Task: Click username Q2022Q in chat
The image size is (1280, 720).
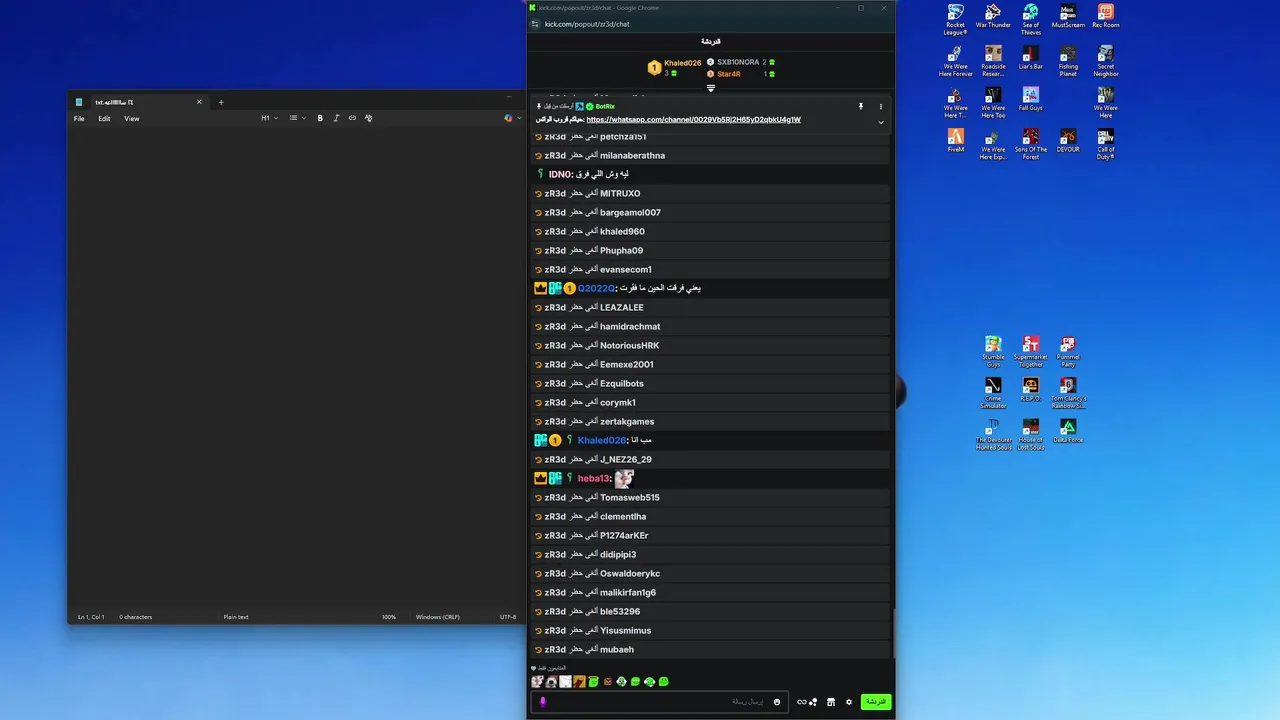Action: tap(596, 288)
